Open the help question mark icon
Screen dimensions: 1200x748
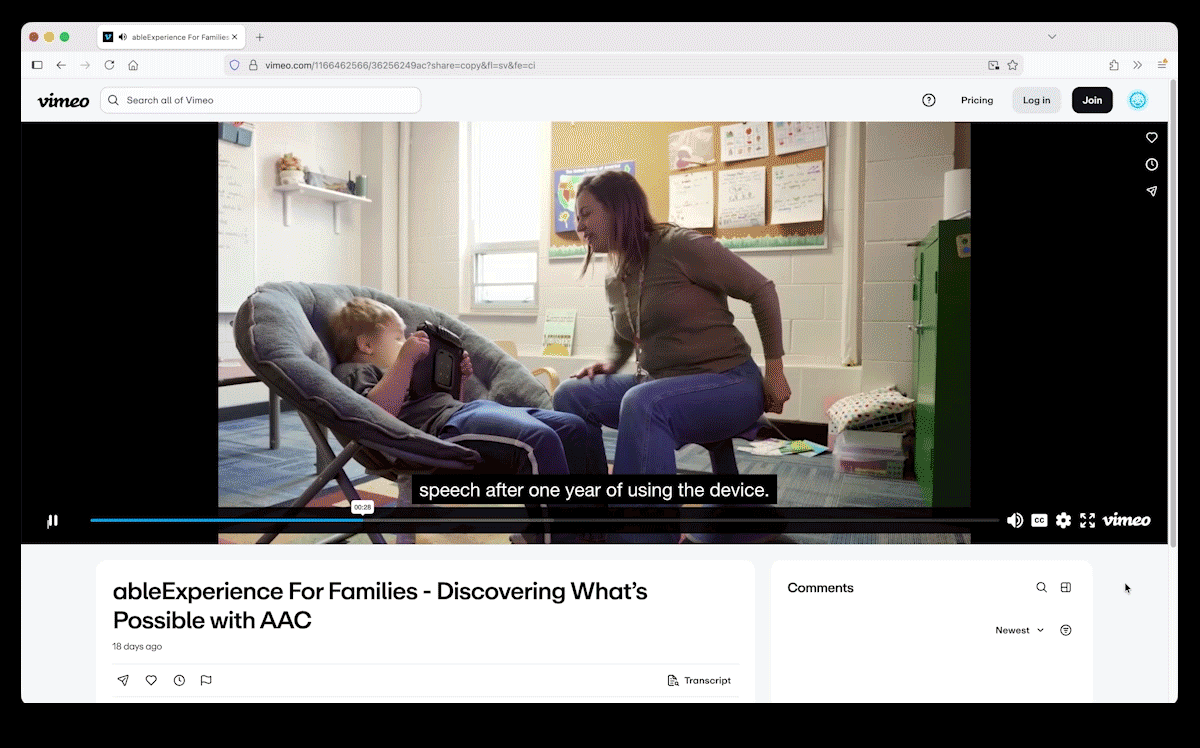928,100
